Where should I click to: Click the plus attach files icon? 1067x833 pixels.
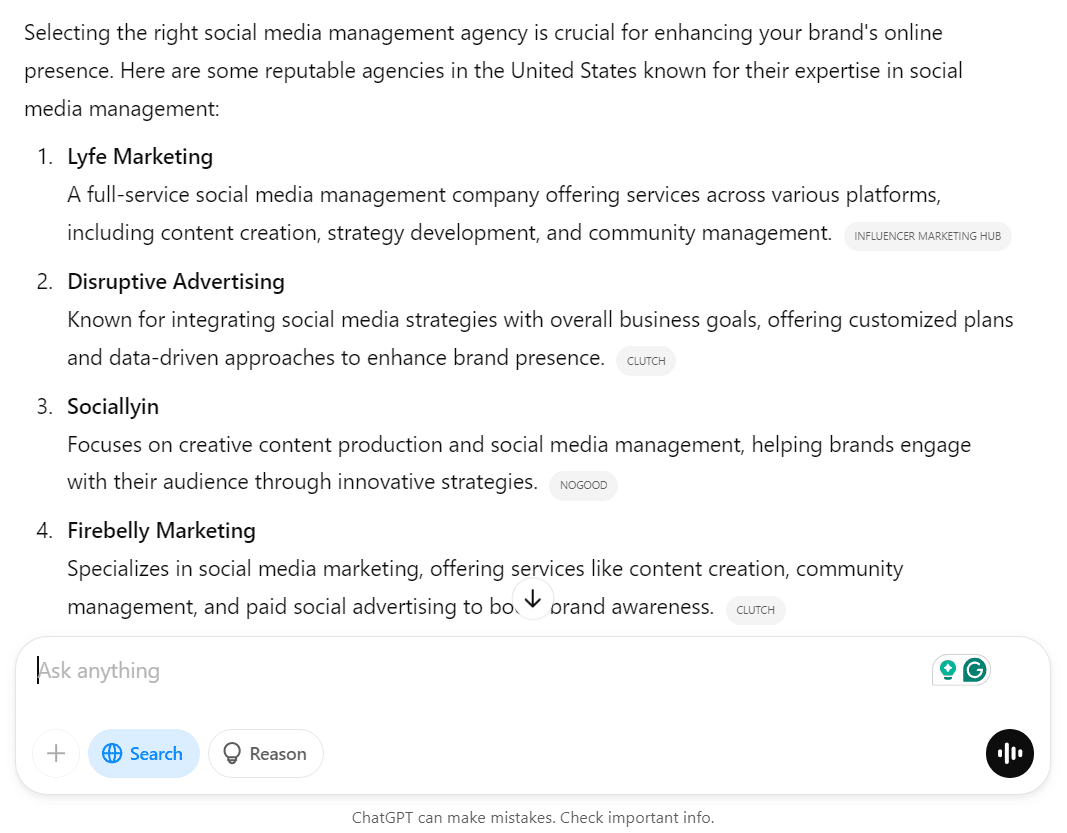pyautogui.click(x=56, y=754)
